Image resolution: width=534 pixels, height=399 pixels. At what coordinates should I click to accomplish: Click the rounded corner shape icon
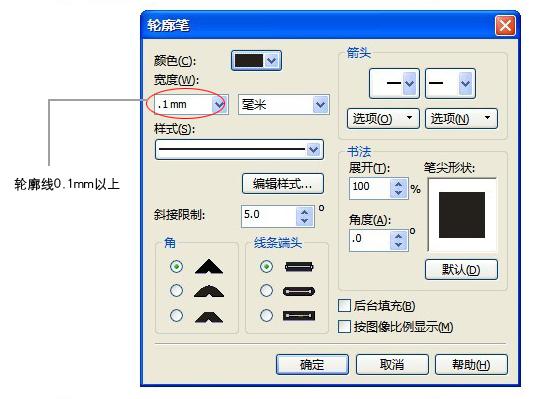[x=209, y=291]
